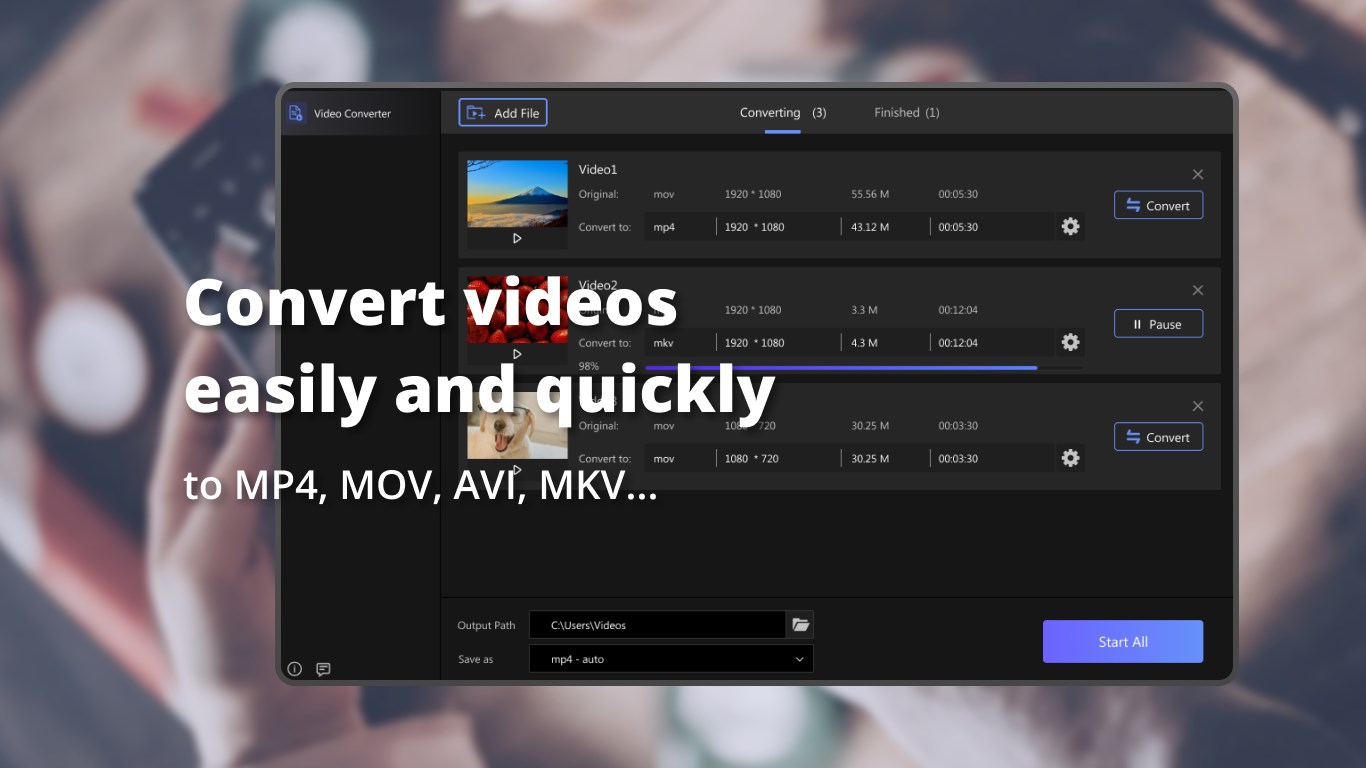
Task: Open conversion settings gear for Video1
Action: pos(1070,226)
